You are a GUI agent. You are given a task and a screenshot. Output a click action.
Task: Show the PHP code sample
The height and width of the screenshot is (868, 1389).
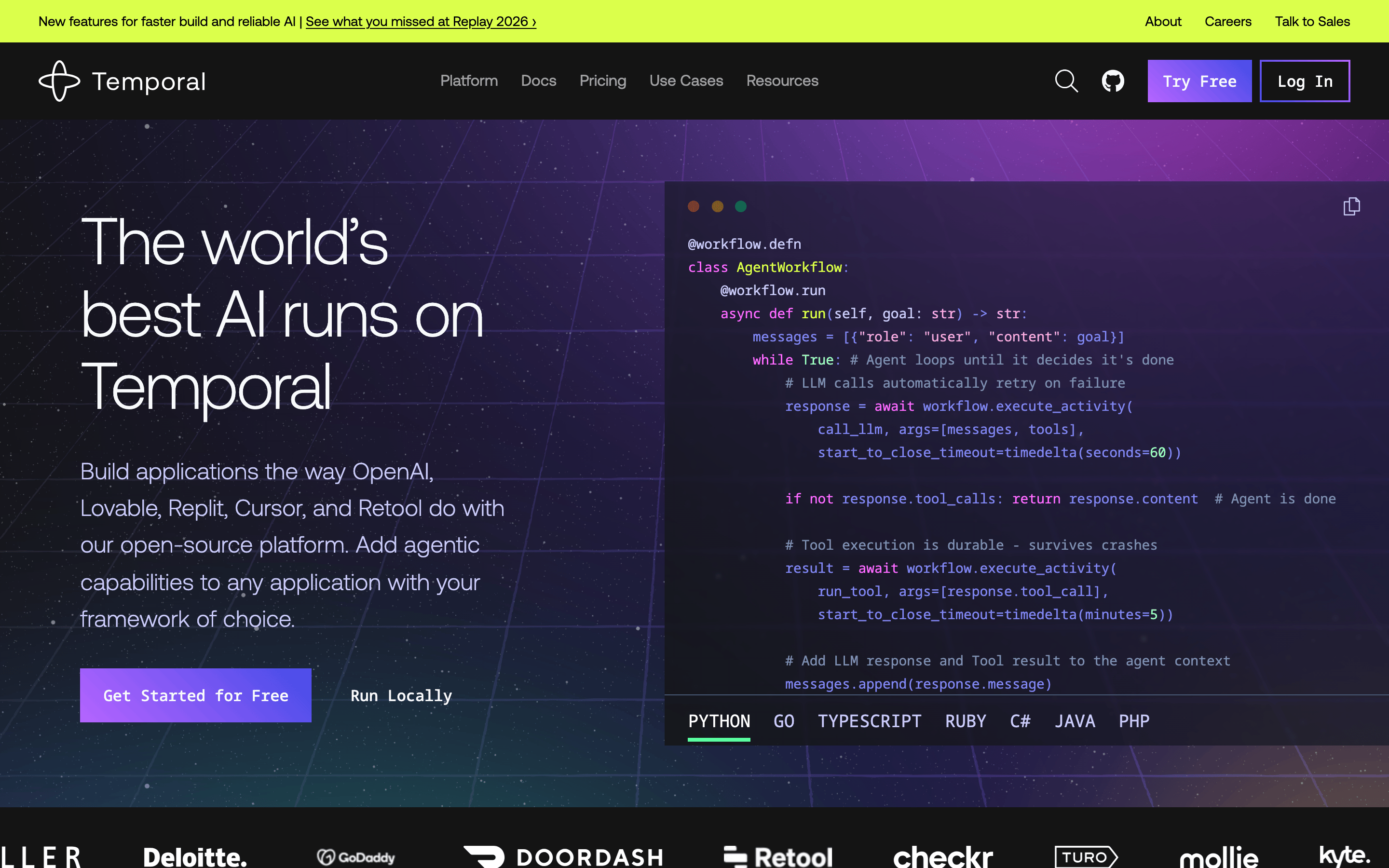[1133, 721]
